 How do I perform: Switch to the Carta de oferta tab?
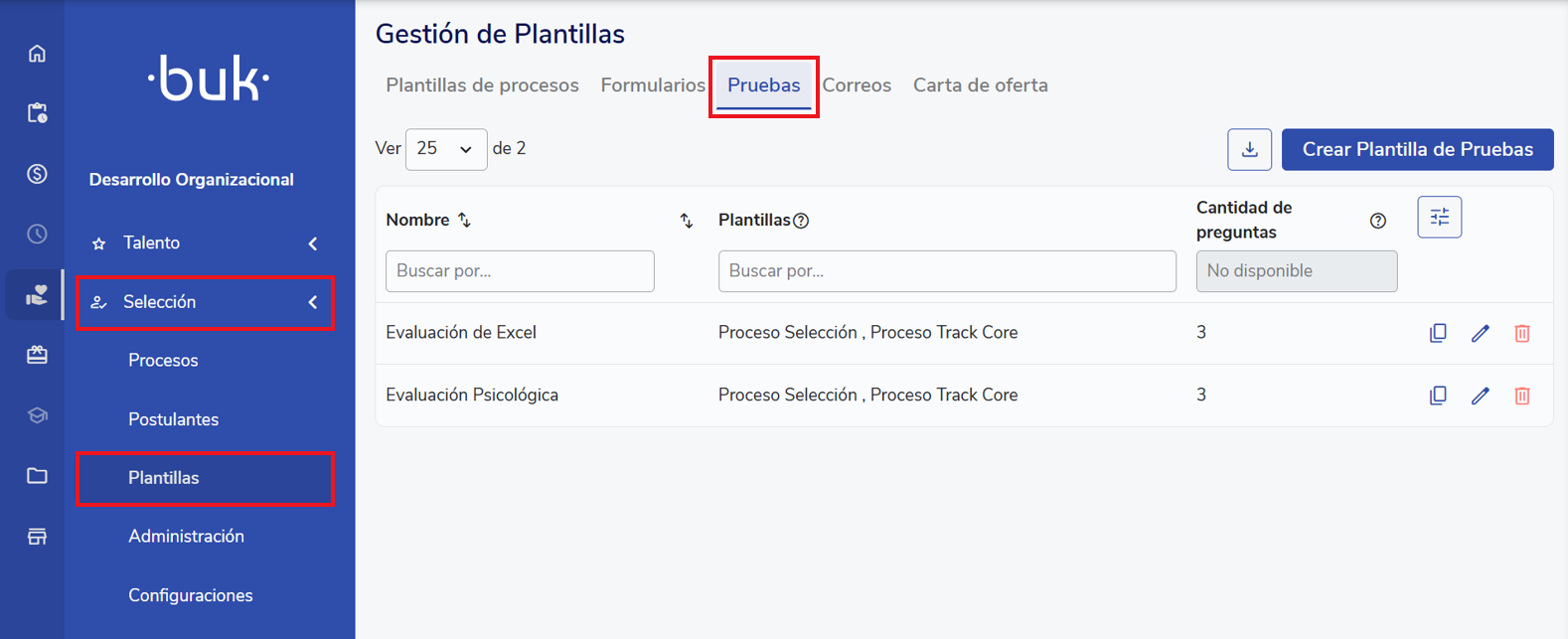[x=980, y=85]
